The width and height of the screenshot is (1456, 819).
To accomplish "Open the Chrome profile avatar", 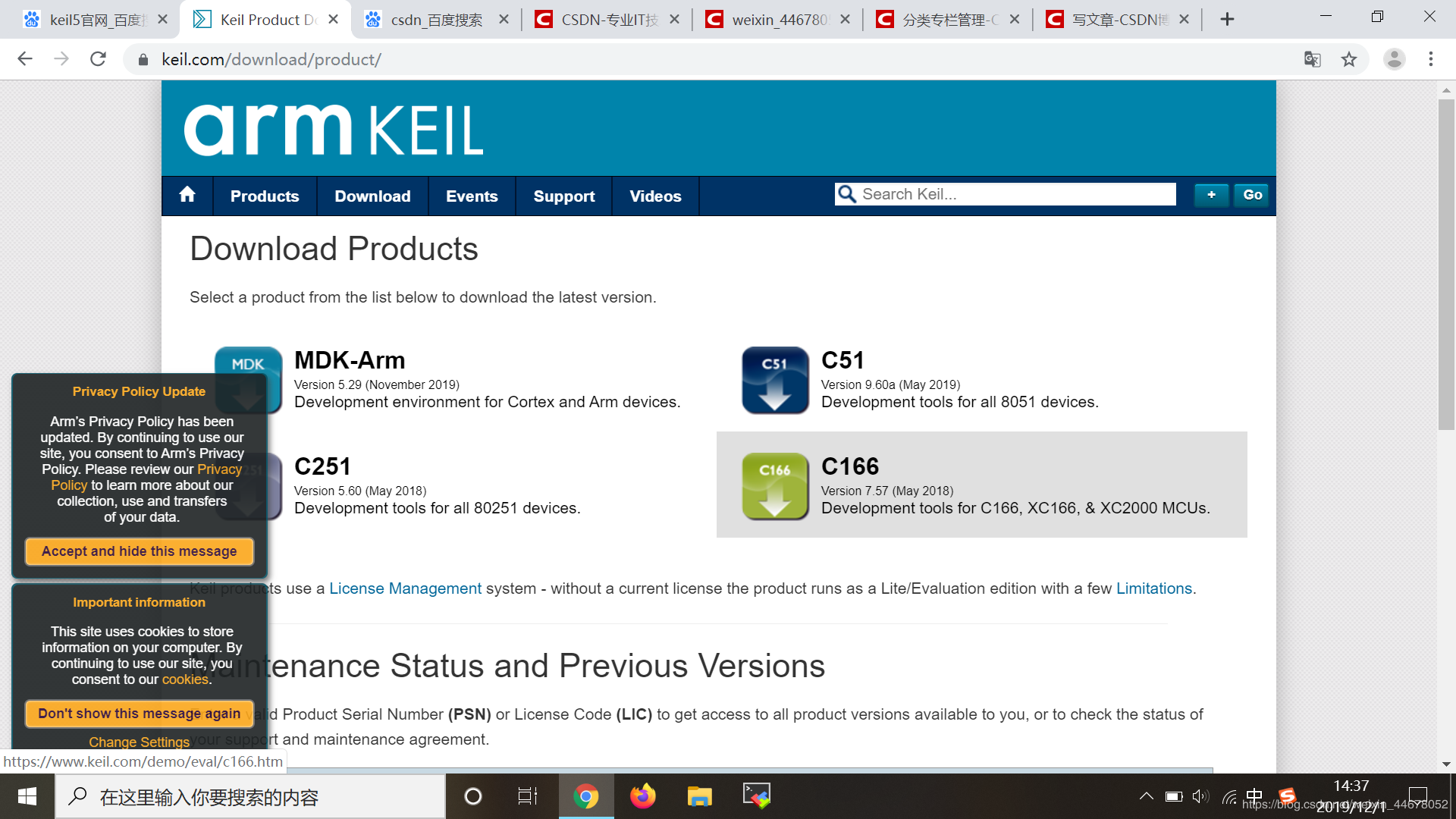I will click(1394, 59).
